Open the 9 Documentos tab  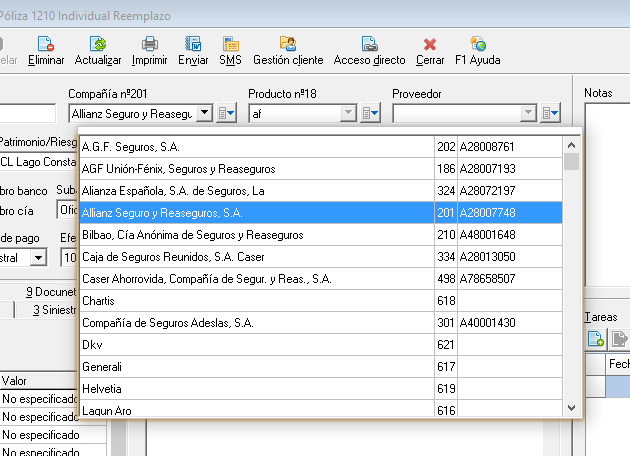click(51, 292)
